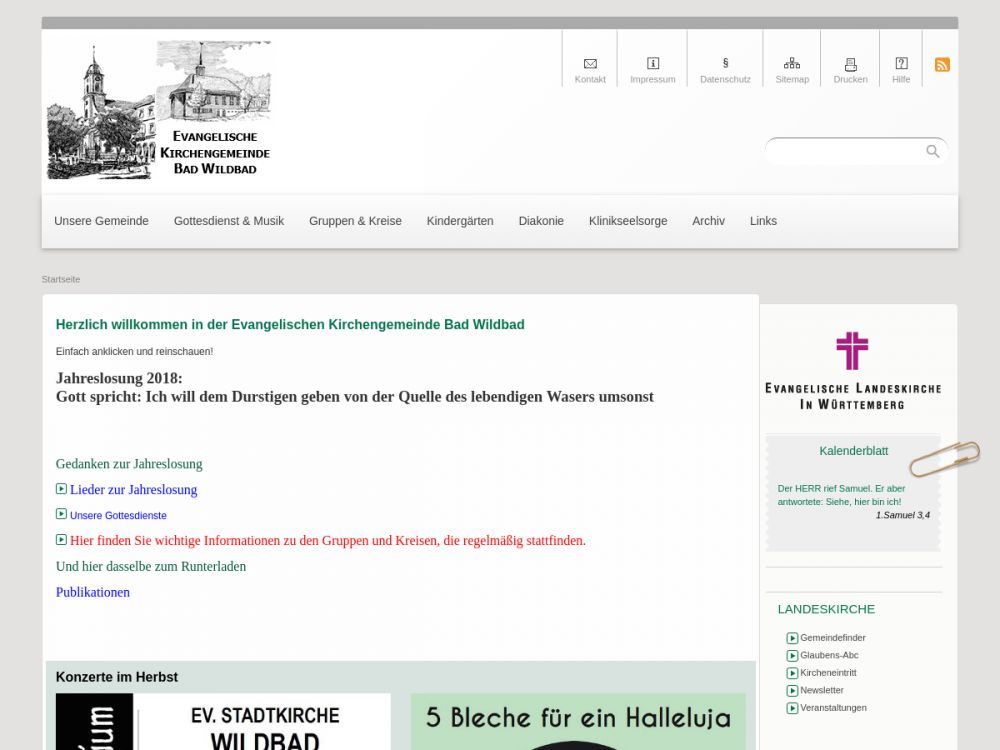The width and height of the screenshot is (1000, 750).
Task: Click the Newsletter sidebar link
Action: 821,690
